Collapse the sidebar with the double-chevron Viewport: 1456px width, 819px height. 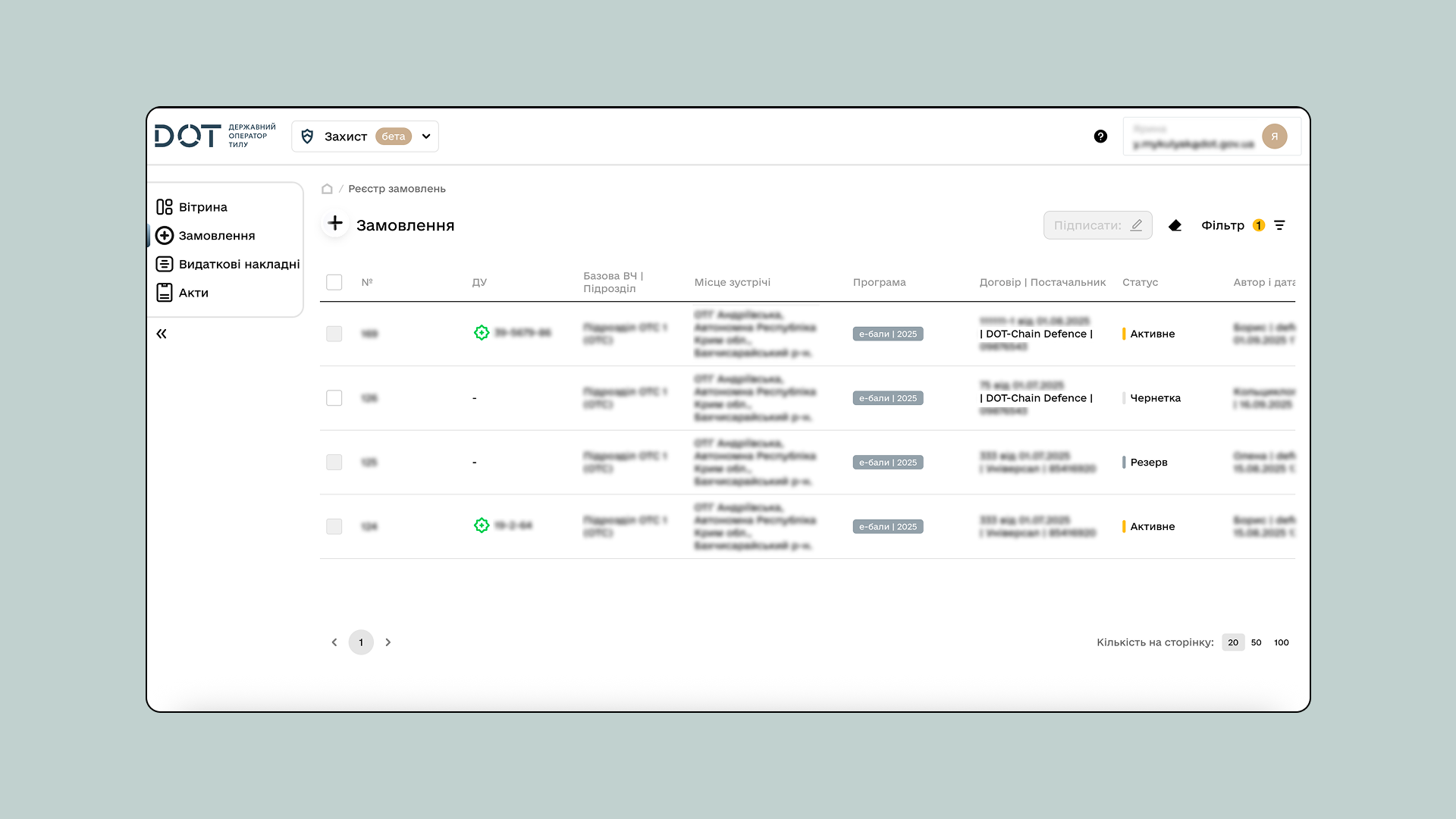(161, 333)
